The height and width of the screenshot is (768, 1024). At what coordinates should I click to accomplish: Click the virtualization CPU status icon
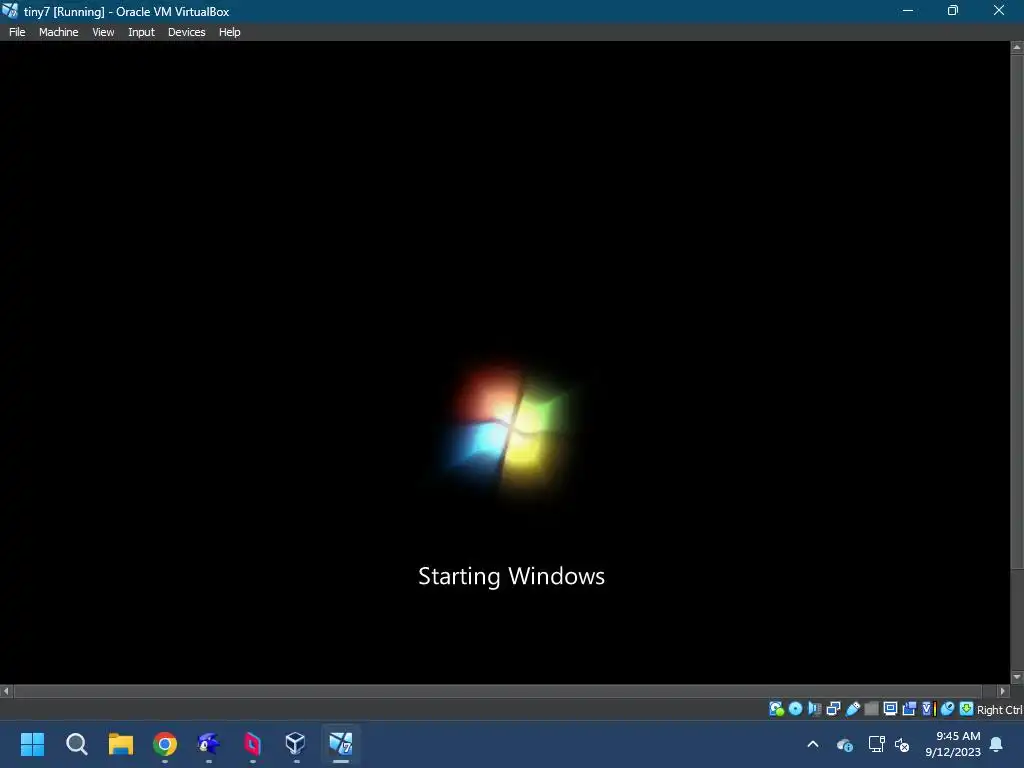(x=928, y=709)
